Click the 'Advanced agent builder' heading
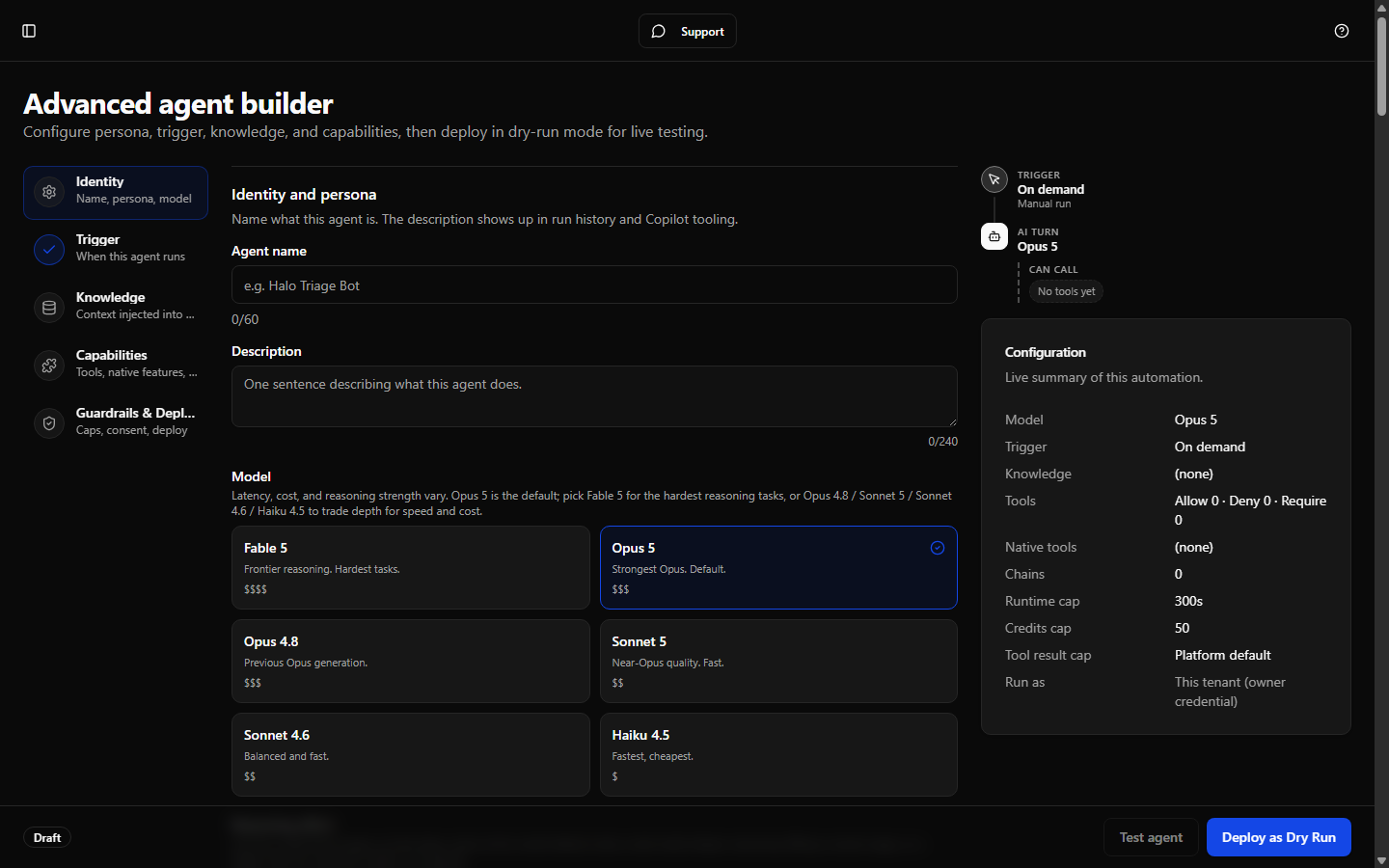Screen dimensions: 1389x868 [178, 103]
